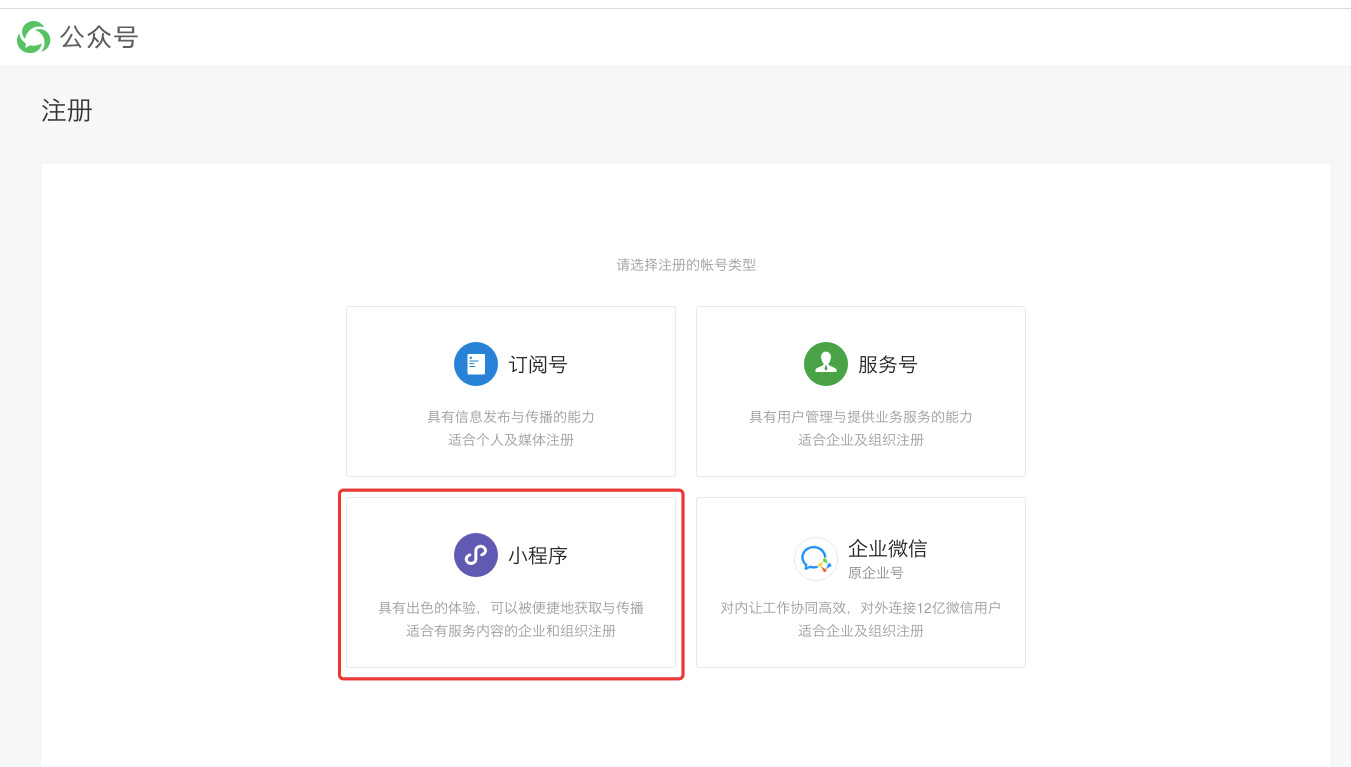Click 适合个人及媒体注册 description line
Screen dimensions: 1351x767
pyautogui.click(x=511, y=440)
